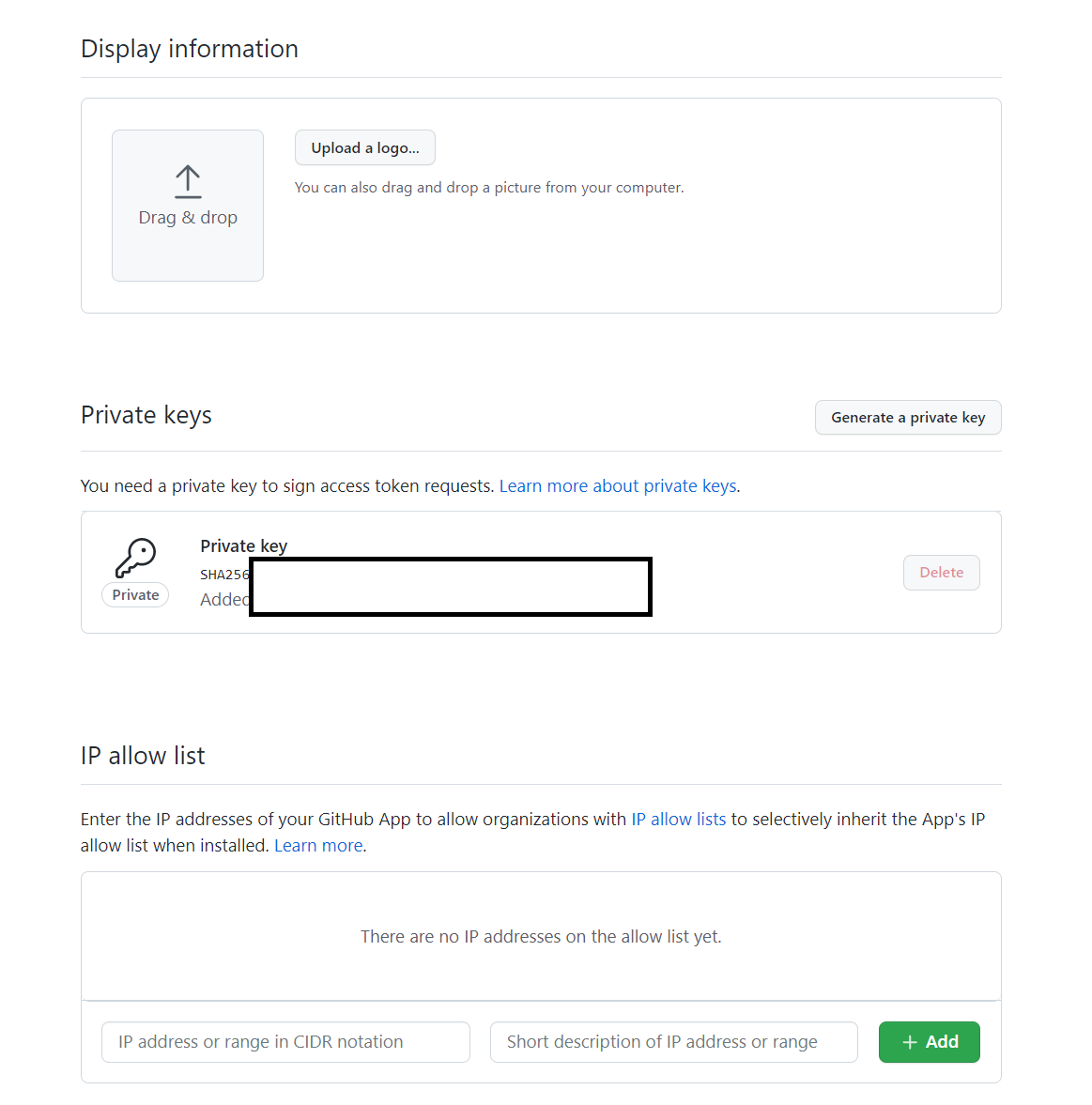
Task: Open the IP allow lists link
Action: tap(678, 819)
